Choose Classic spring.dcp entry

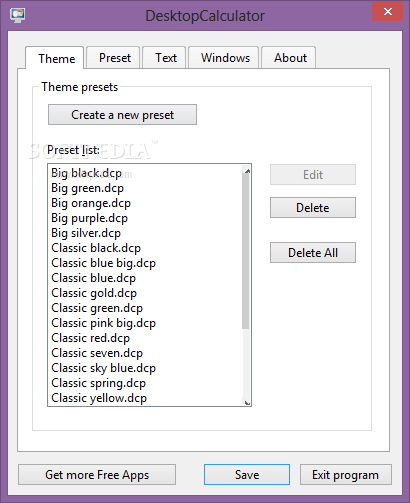[x=146, y=383]
